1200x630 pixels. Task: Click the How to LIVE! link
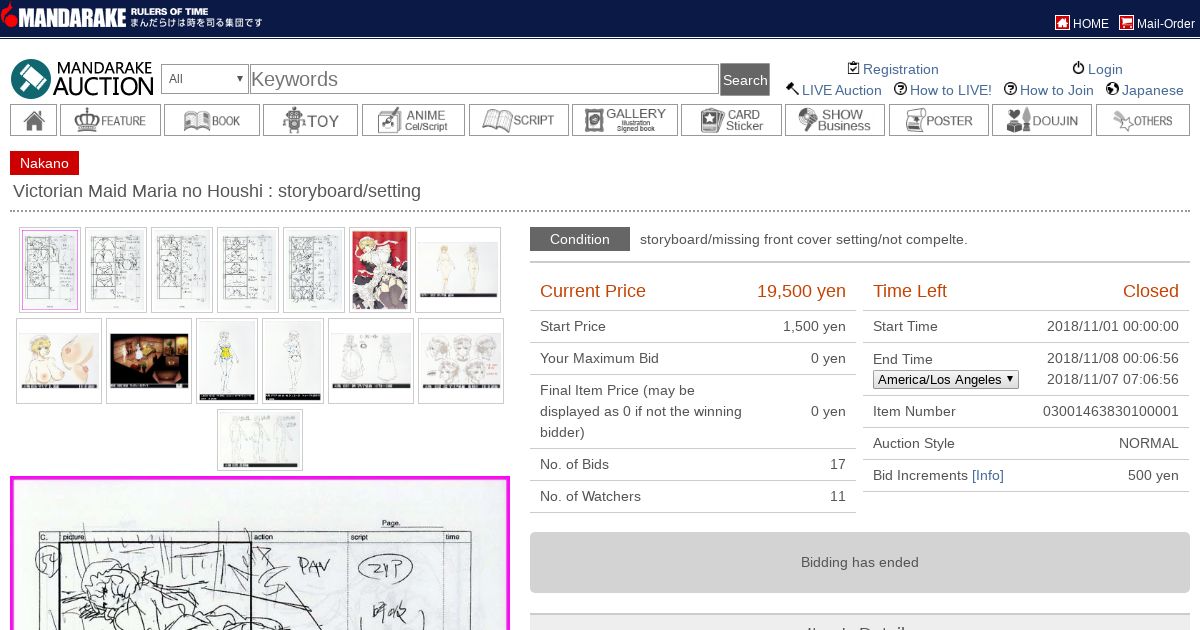951,90
